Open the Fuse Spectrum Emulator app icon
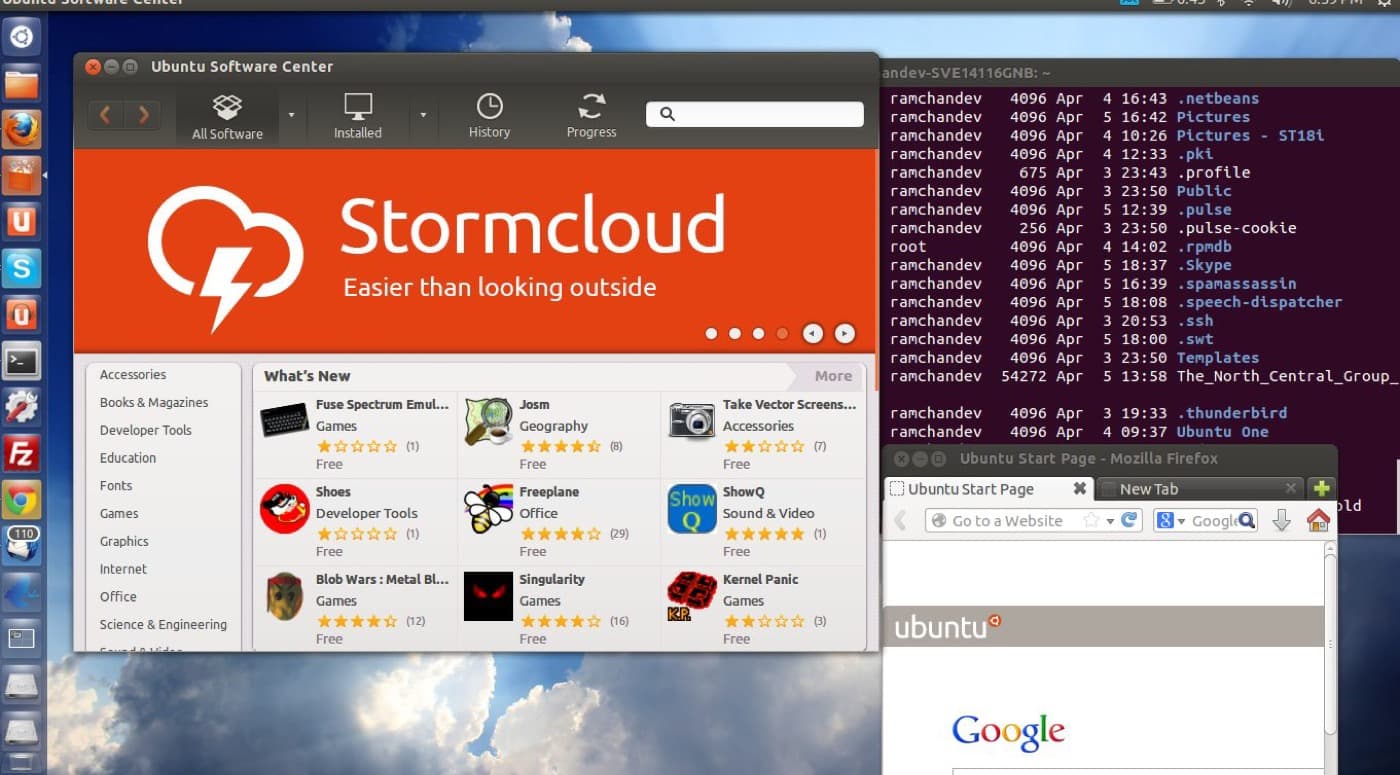 point(285,421)
